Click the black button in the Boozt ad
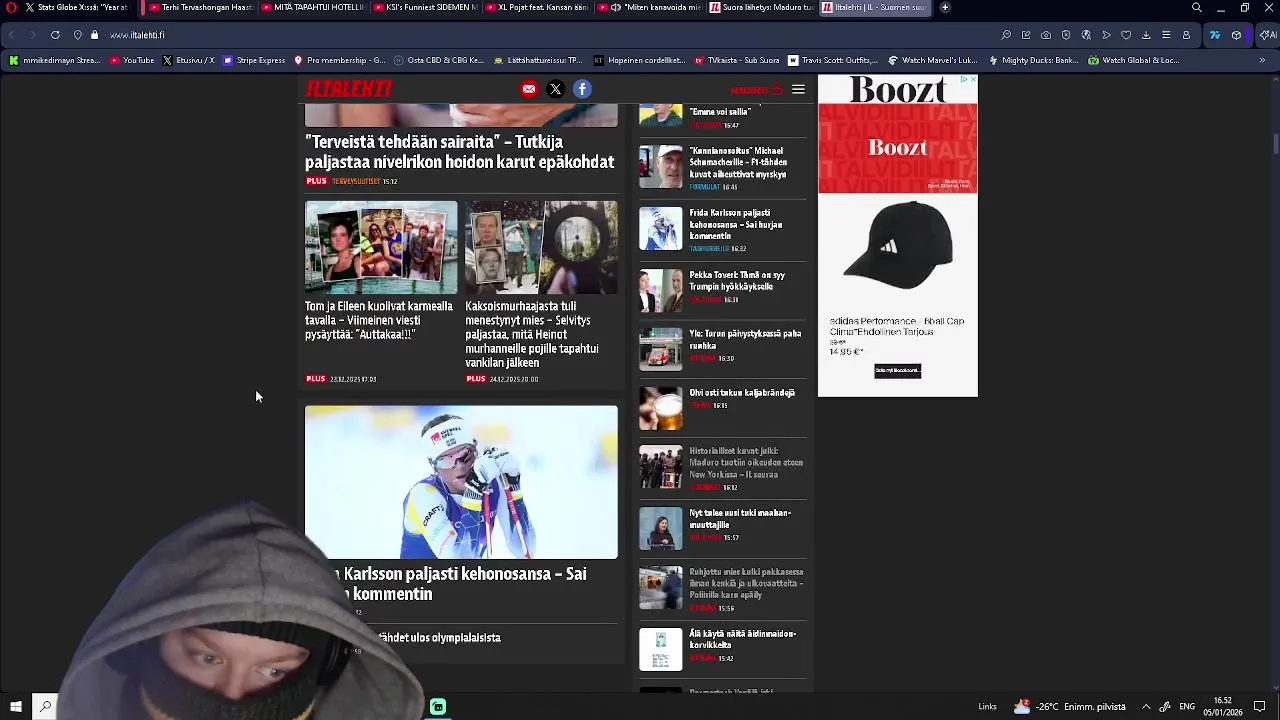 [897, 370]
